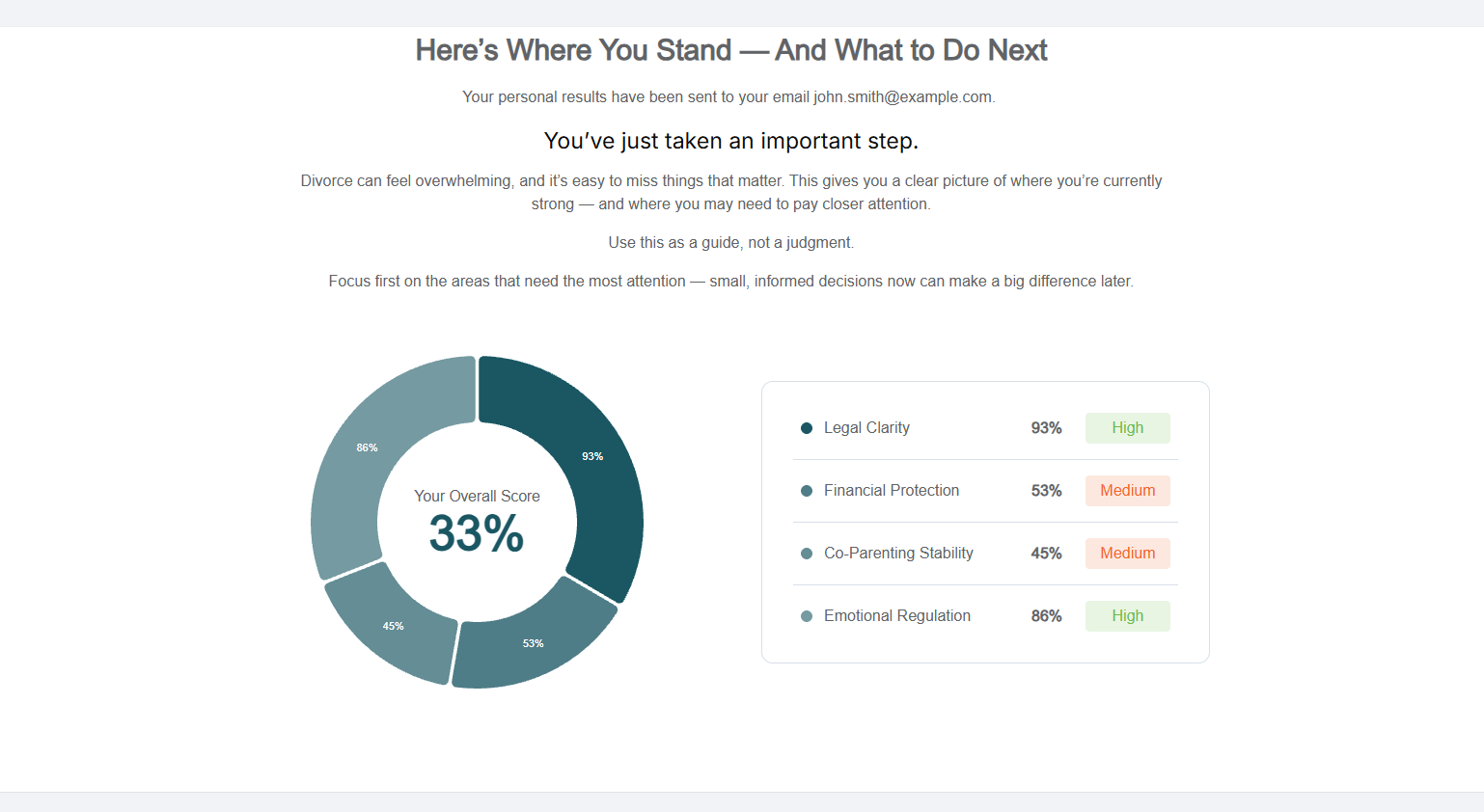The image size is (1484, 812).
Task: Click the Legal Clarity label
Action: 866,428
